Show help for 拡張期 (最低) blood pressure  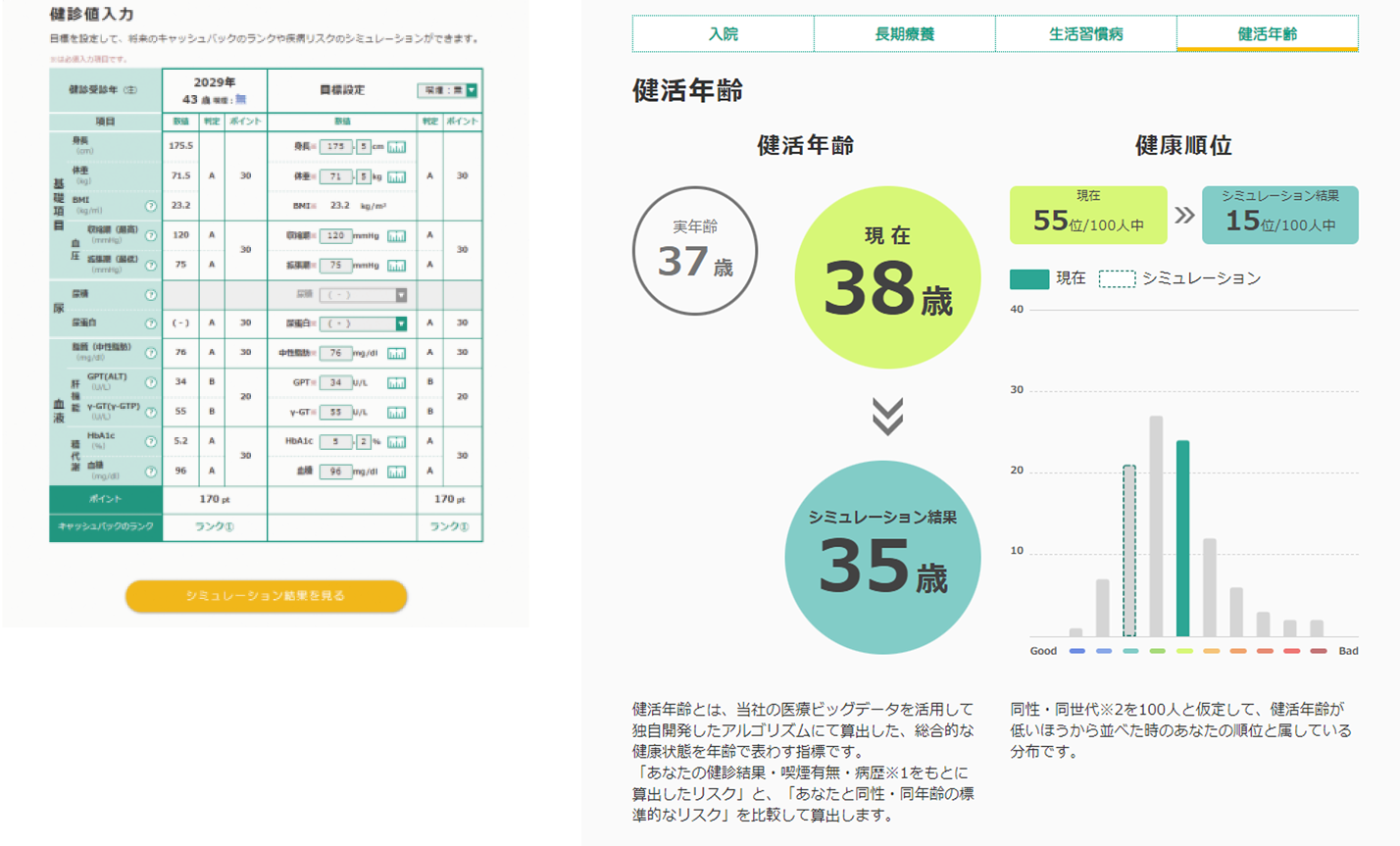coord(151,265)
